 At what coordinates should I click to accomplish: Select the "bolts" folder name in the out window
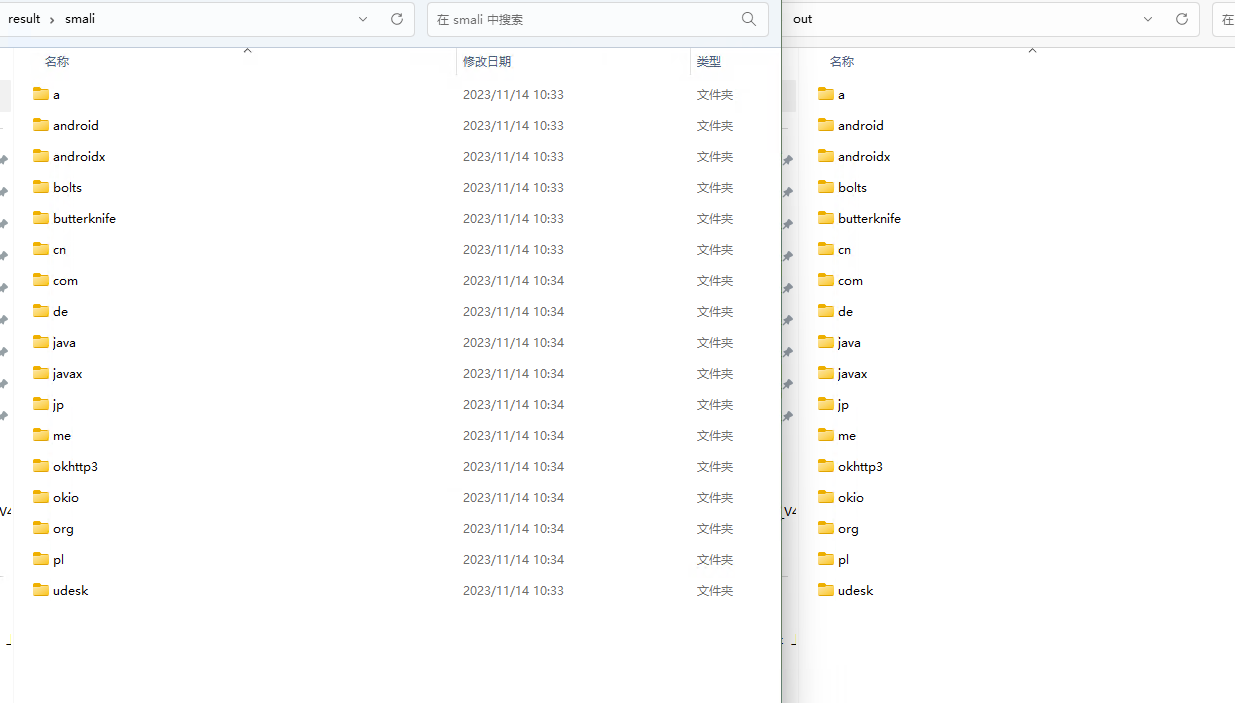[853, 188]
